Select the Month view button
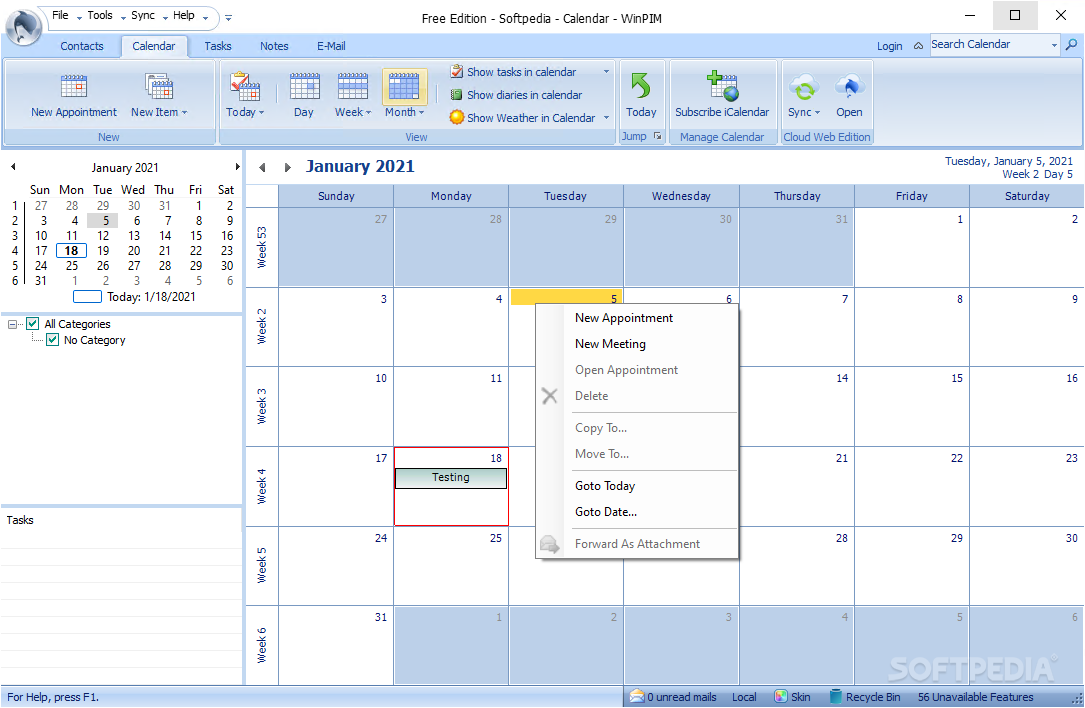 (x=404, y=96)
